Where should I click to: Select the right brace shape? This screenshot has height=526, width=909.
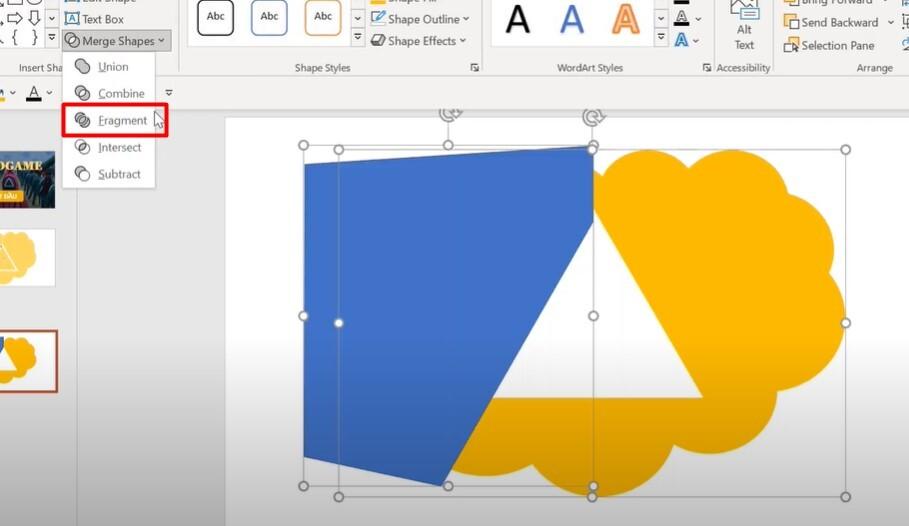[34, 38]
